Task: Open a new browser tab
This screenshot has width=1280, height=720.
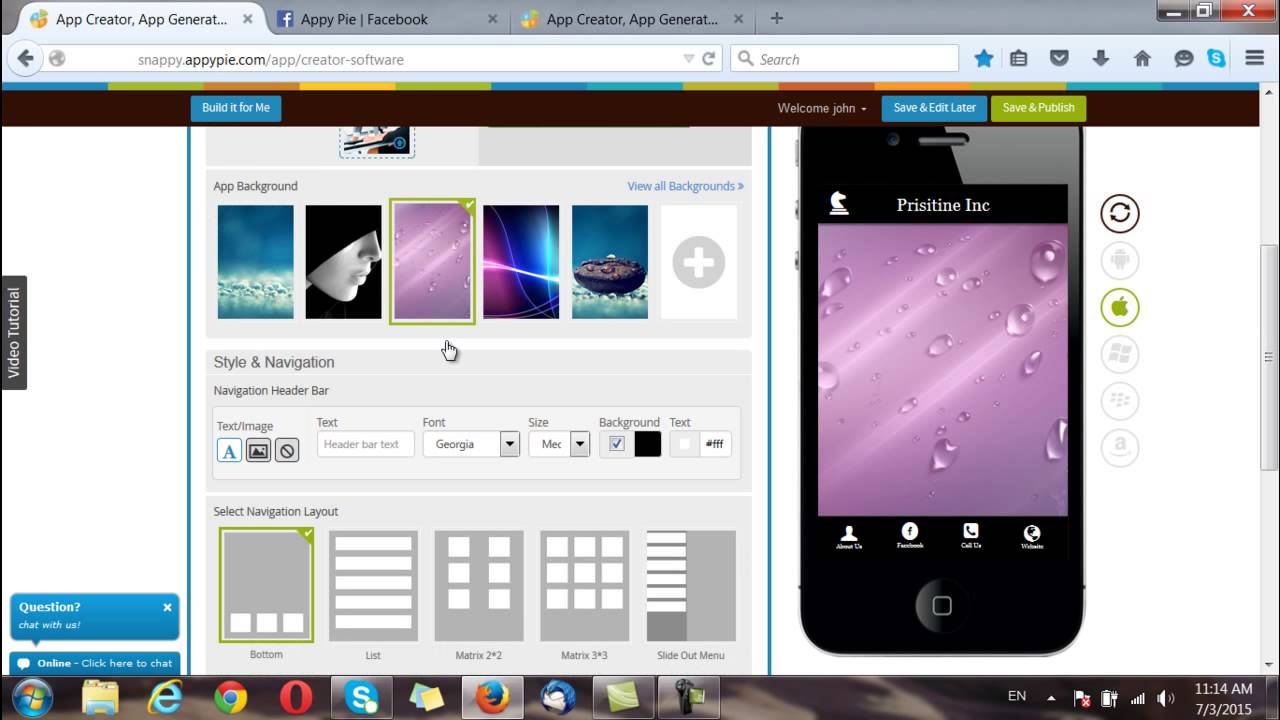Action: (x=777, y=18)
